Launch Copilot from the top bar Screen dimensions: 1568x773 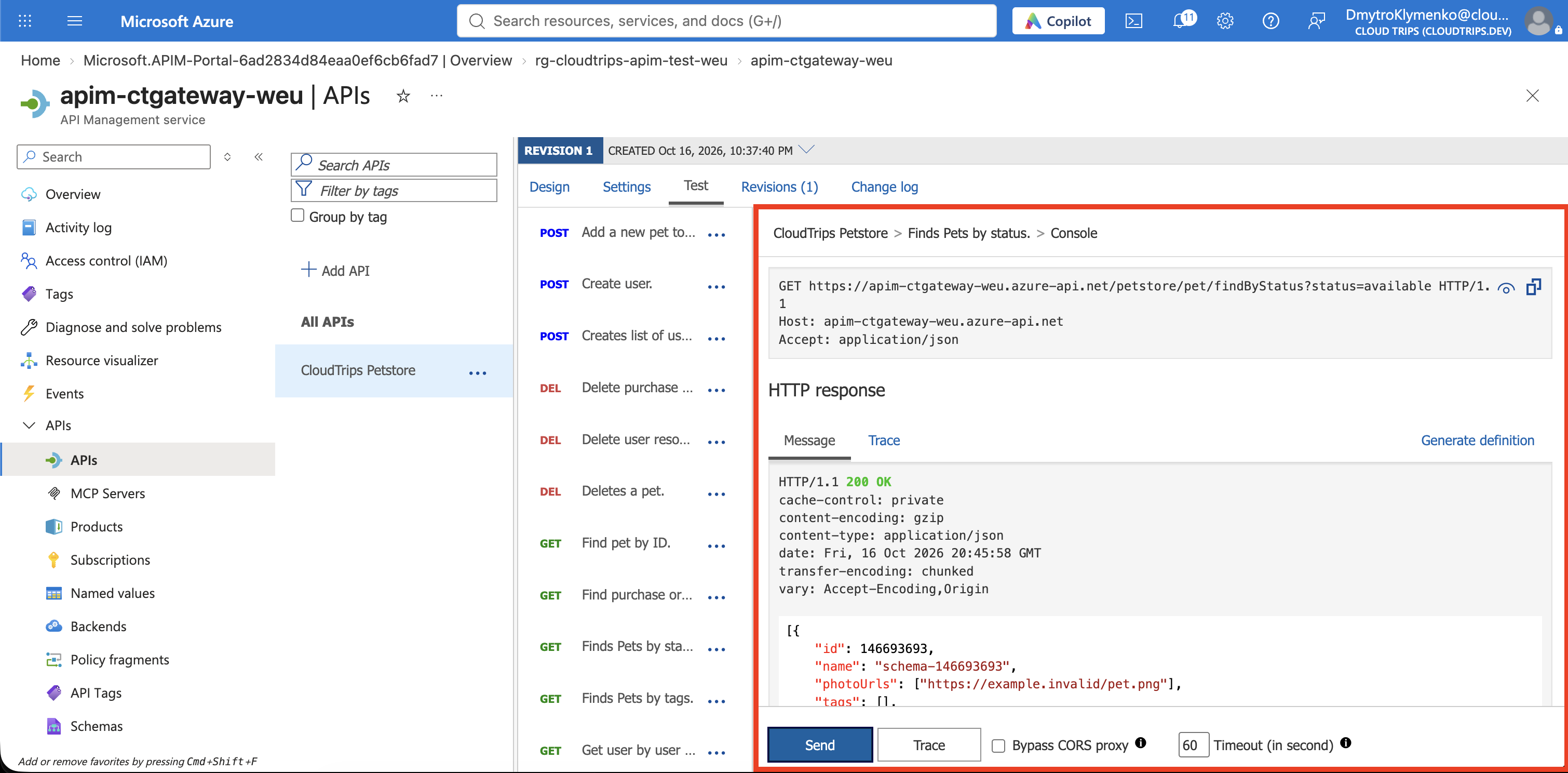pyautogui.click(x=1058, y=21)
